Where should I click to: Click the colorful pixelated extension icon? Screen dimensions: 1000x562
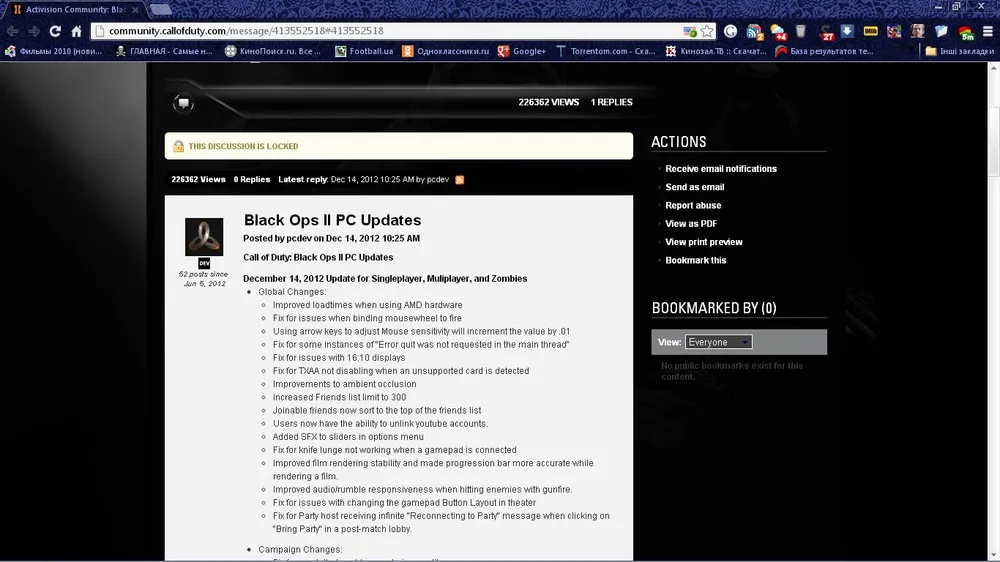pos(894,31)
